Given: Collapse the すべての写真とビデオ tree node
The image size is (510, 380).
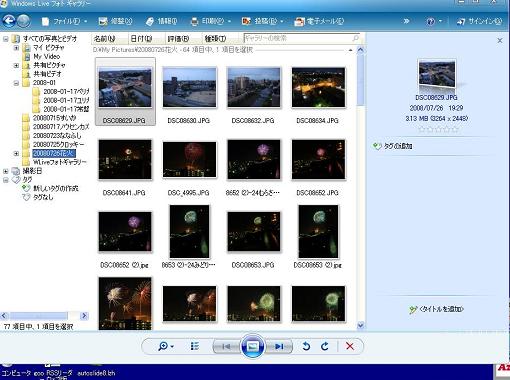Looking at the screenshot, I should (6, 39).
